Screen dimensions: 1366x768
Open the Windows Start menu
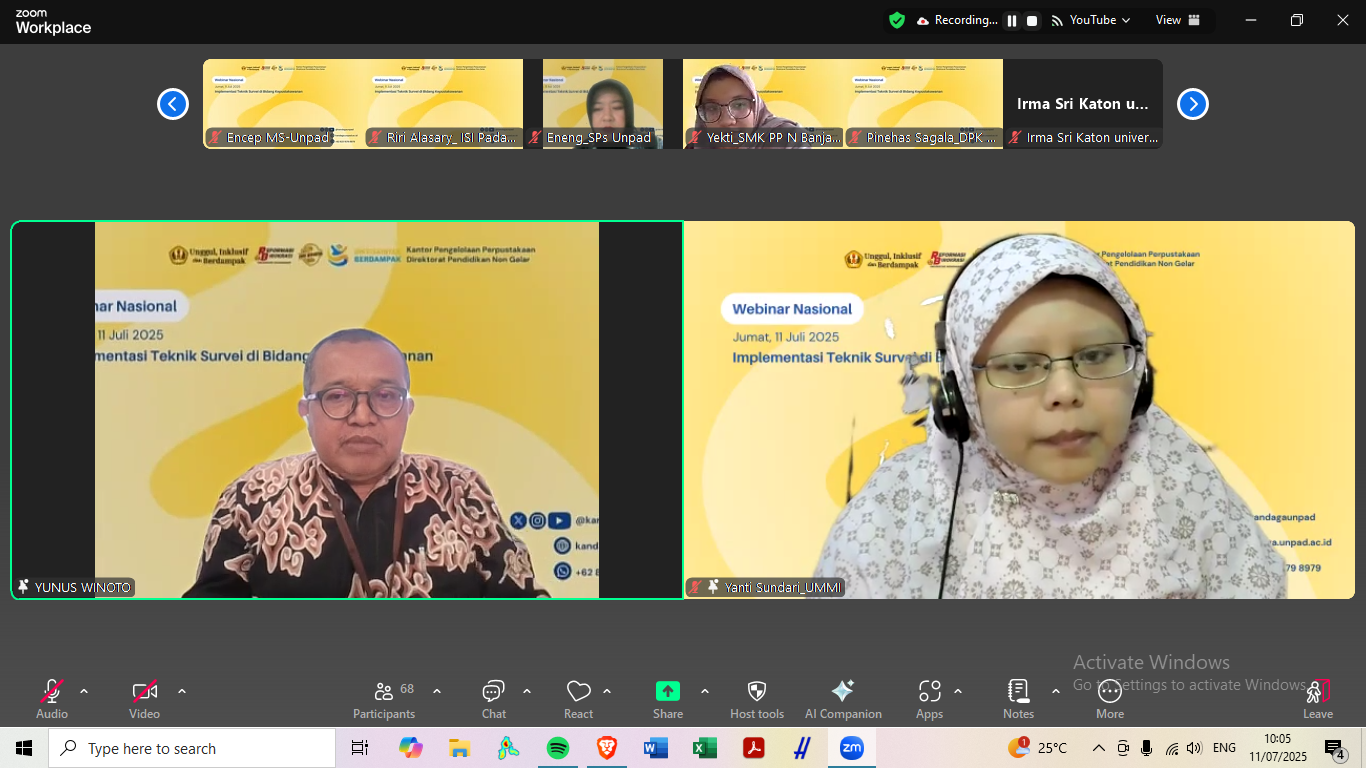click(24, 748)
